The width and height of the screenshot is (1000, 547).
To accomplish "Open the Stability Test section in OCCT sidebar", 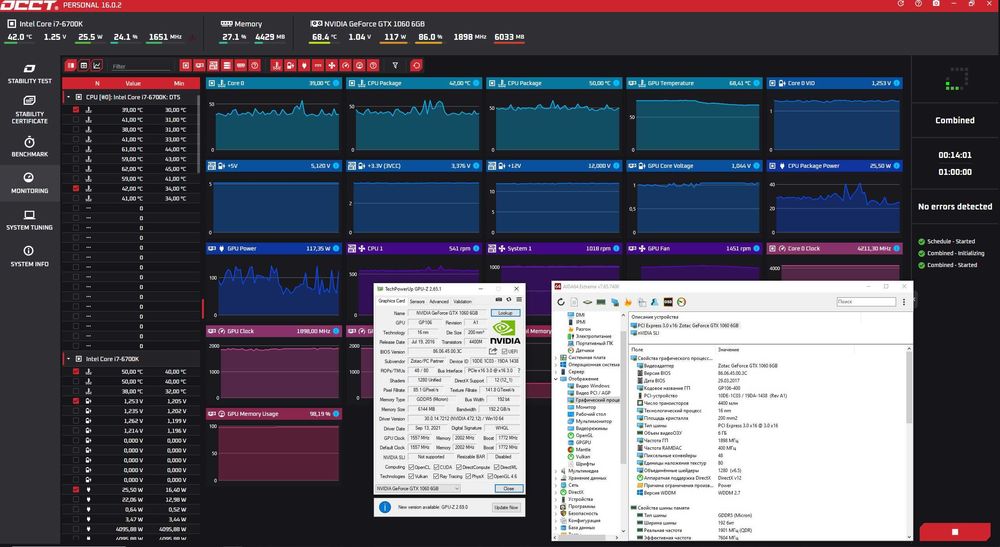I will [x=29, y=73].
